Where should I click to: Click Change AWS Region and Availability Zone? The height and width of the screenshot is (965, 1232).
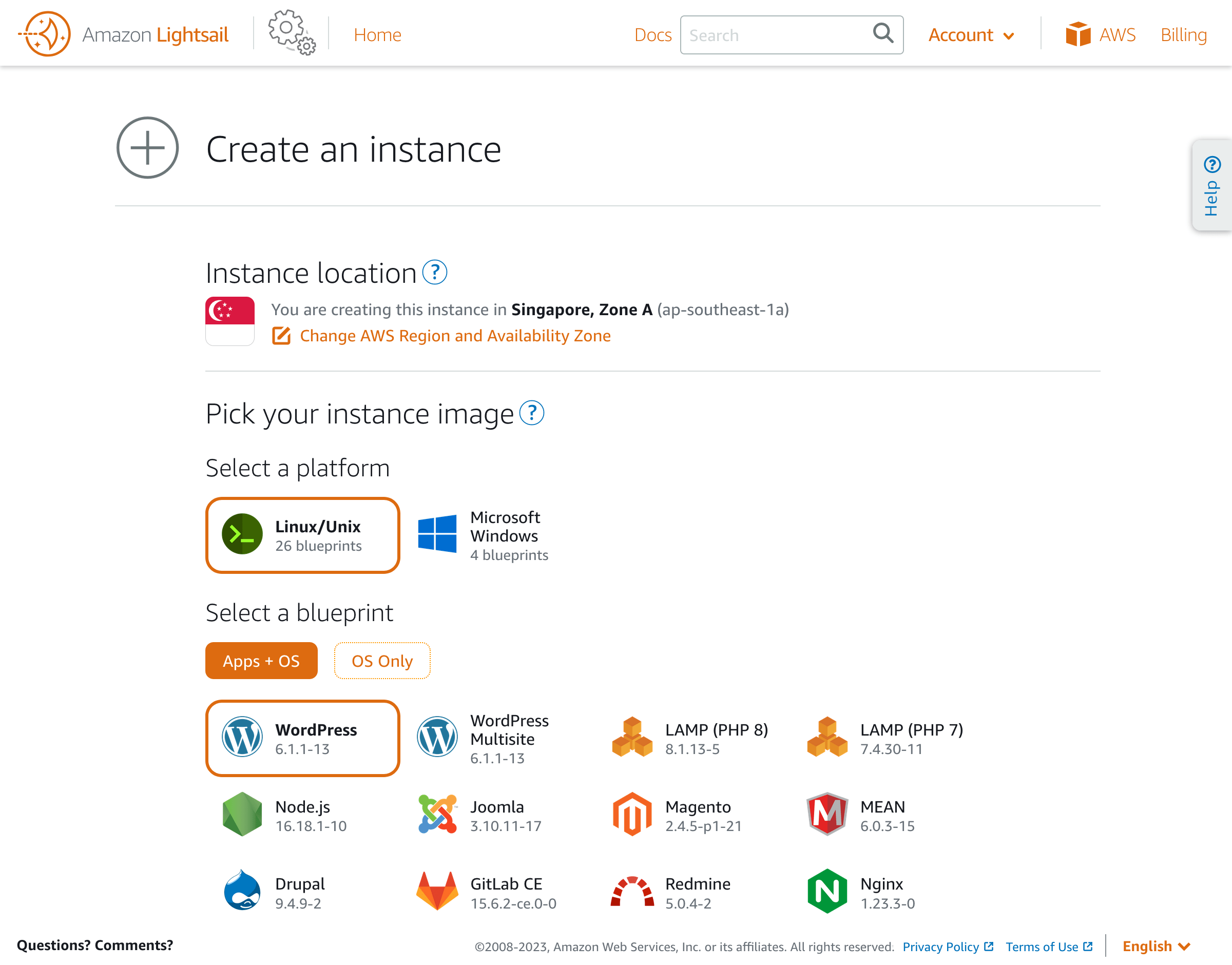[x=455, y=335]
